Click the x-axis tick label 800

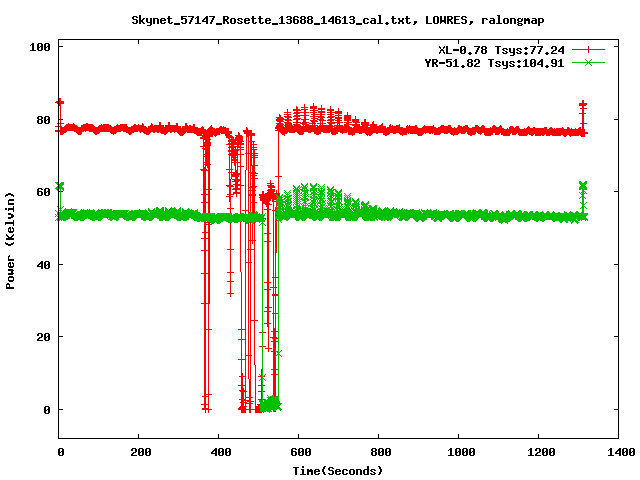[381, 452]
